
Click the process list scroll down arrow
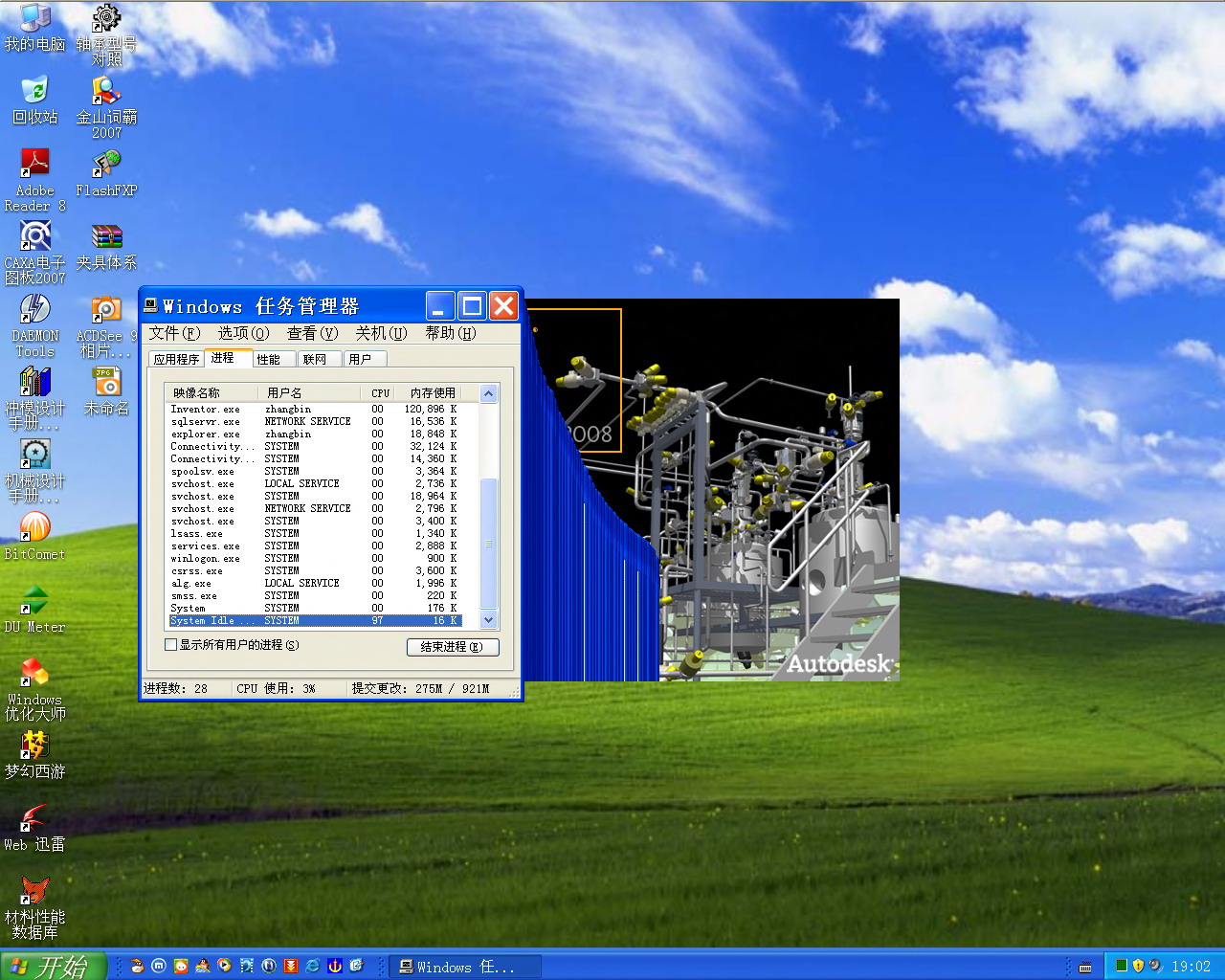[488, 619]
